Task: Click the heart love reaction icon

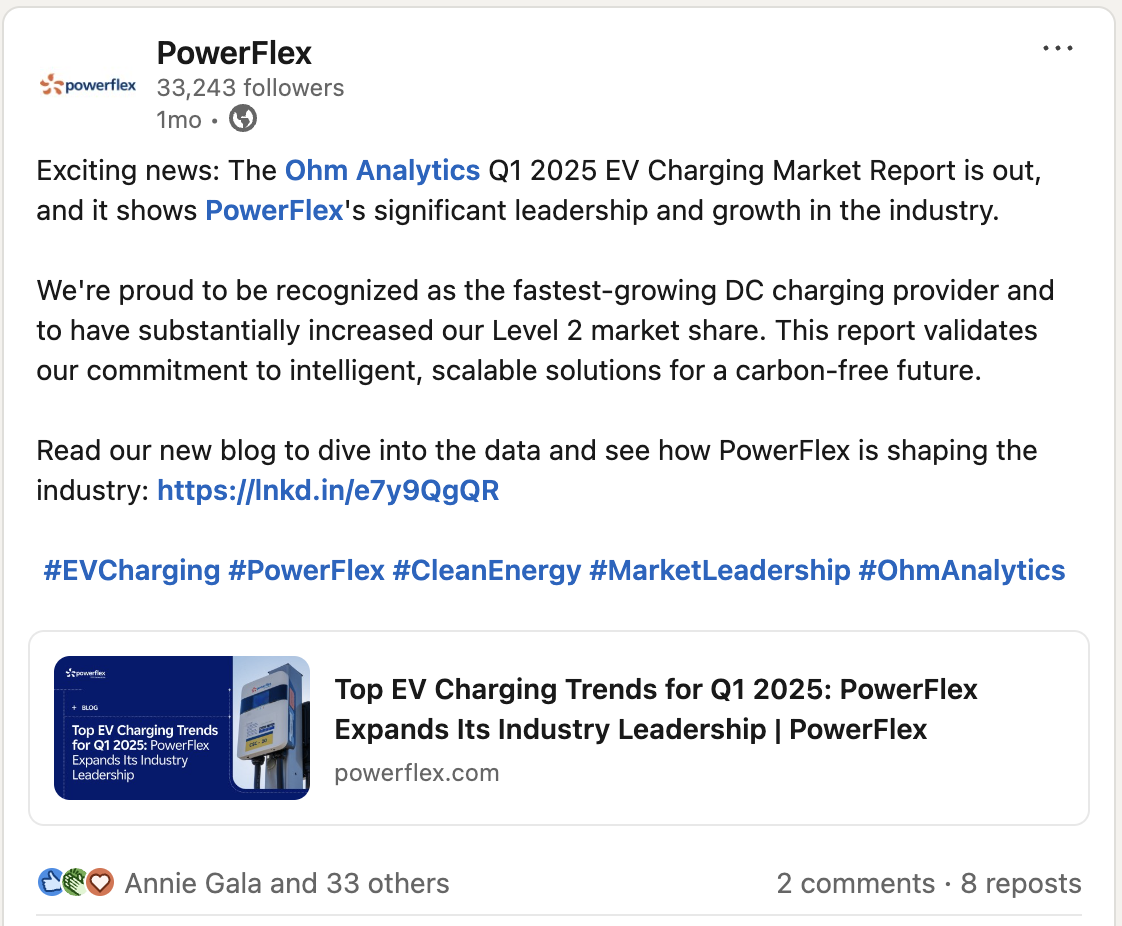Action: pyautogui.click(x=99, y=883)
